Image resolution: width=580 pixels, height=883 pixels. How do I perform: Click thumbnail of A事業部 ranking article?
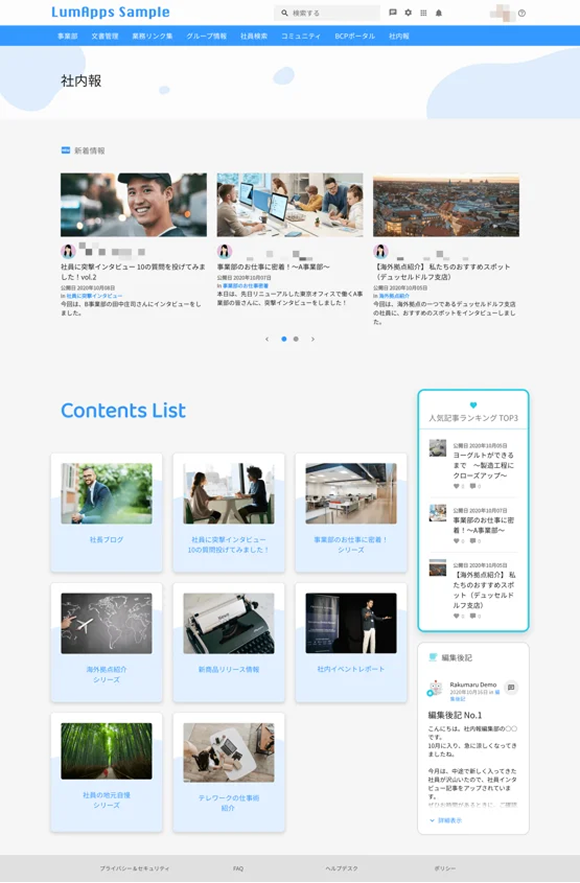[x=438, y=512]
